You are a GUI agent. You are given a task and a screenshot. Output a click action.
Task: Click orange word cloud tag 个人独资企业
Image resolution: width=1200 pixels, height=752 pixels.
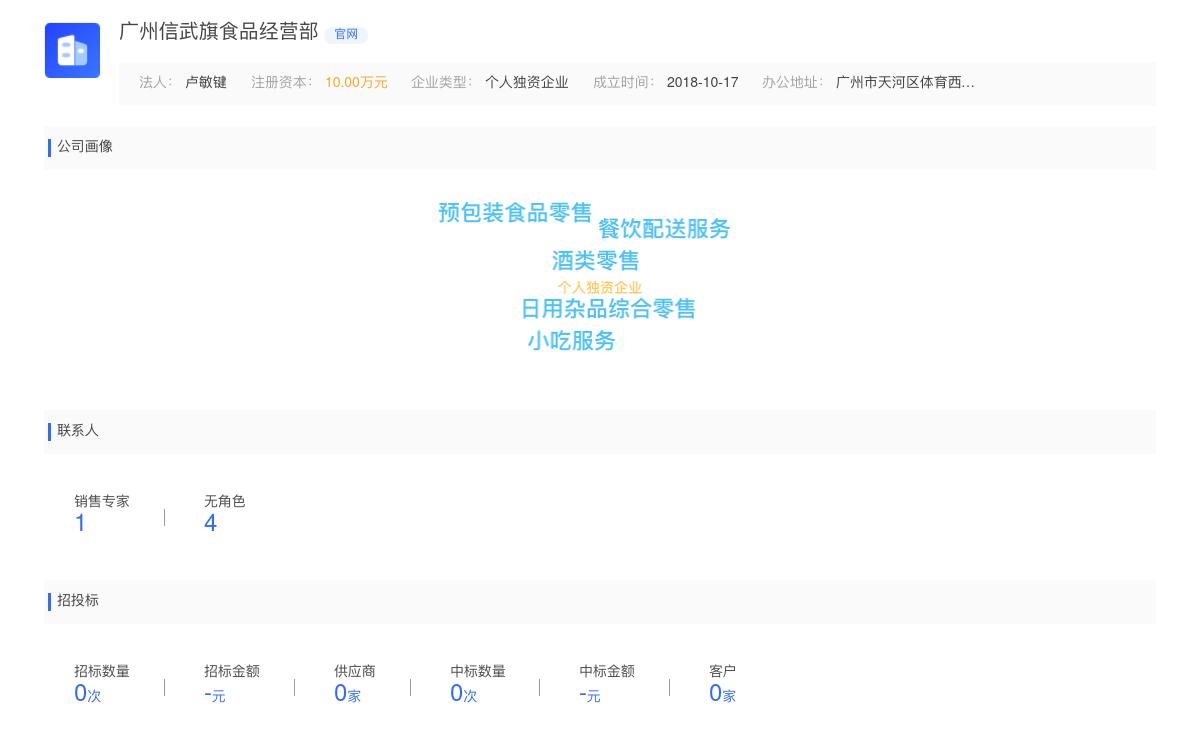(600, 287)
